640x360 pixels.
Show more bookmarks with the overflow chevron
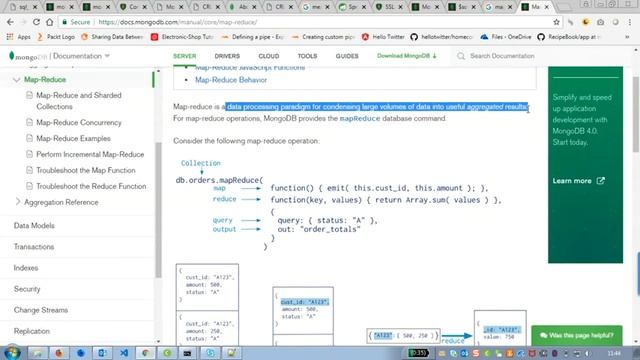(x=627, y=37)
